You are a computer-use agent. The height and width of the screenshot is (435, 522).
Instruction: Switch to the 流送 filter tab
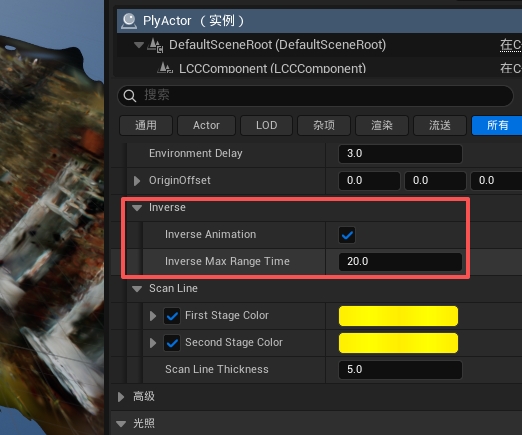click(x=440, y=125)
